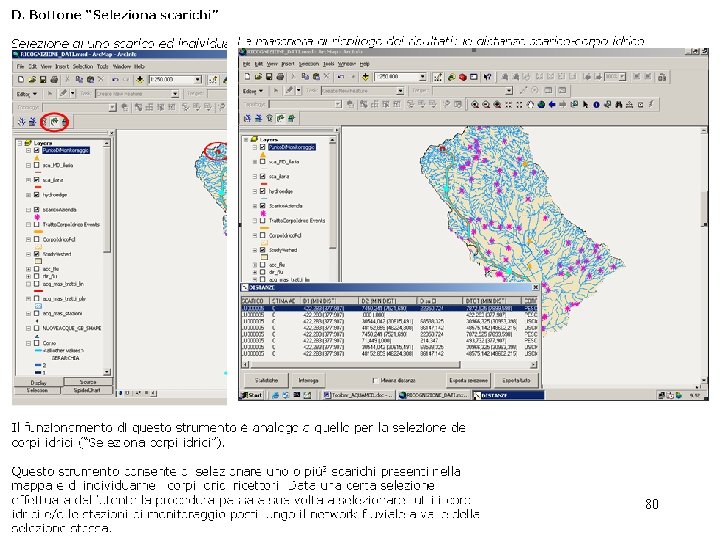Toggle StudyWshed layer checkbox in right window
The image size is (720, 540).
(x=263, y=250)
